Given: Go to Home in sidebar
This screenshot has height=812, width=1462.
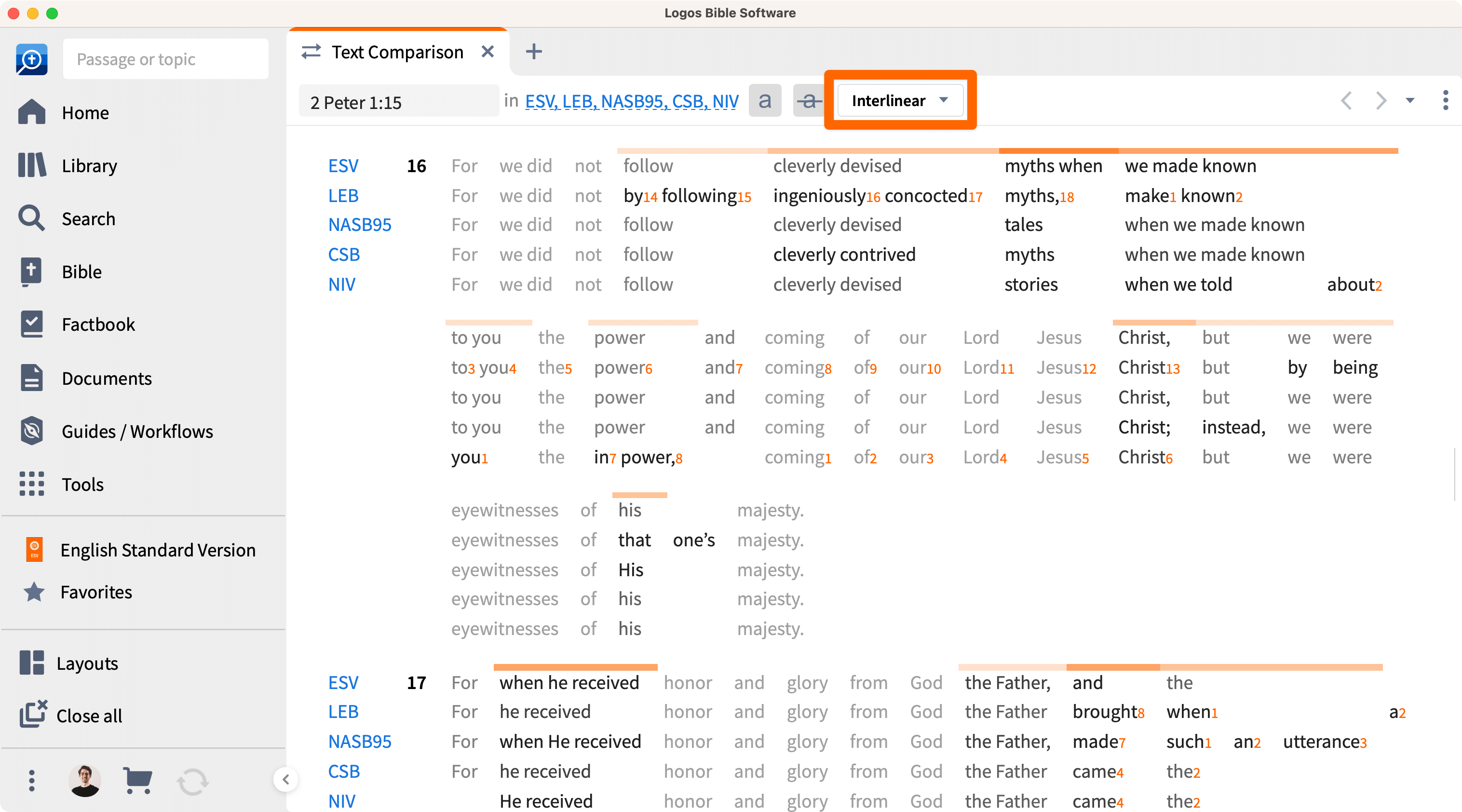Looking at the screenshot, I should tap(63, 112).
